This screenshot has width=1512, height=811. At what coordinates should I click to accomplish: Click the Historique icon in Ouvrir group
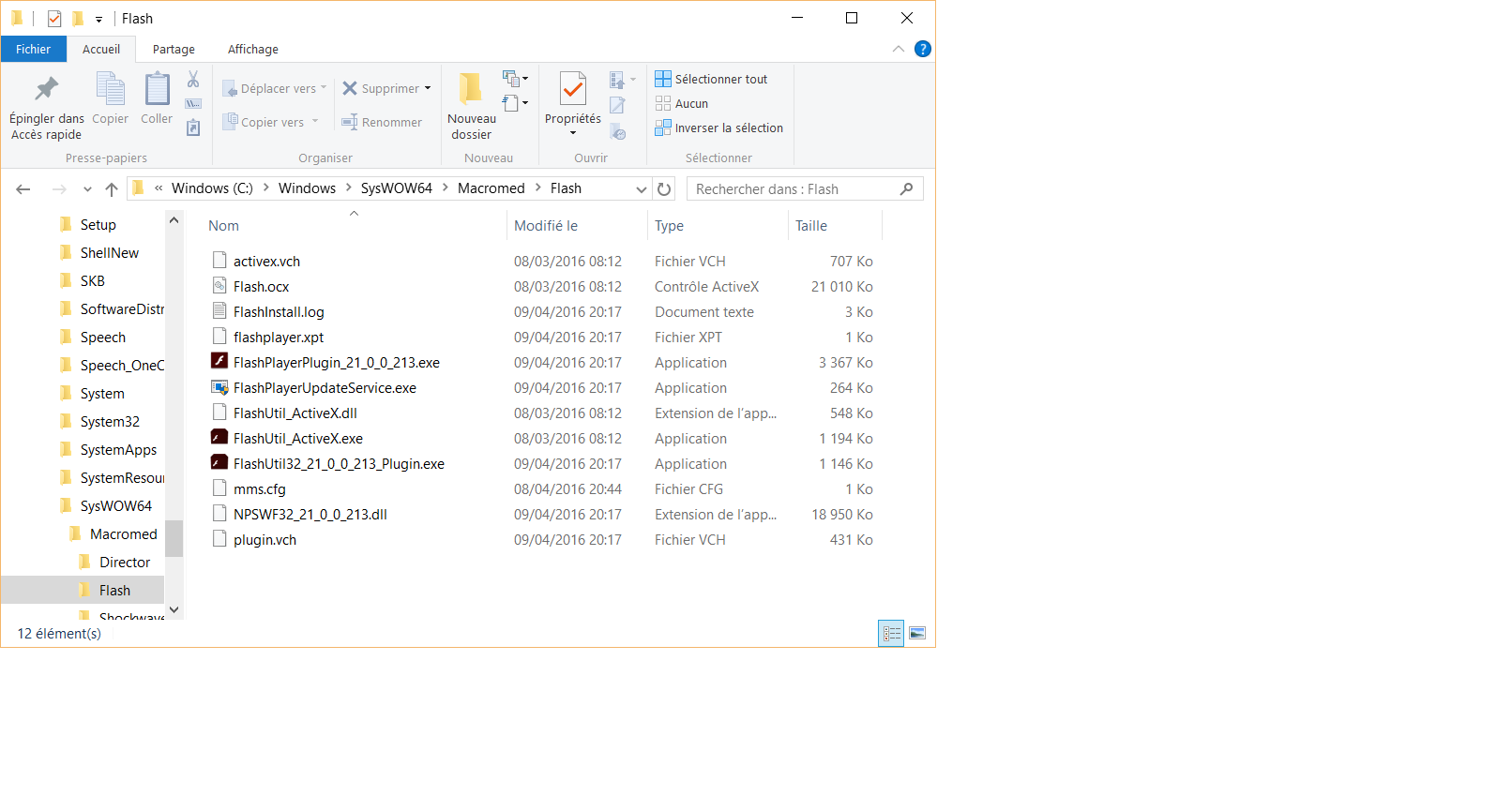point(617,131)
